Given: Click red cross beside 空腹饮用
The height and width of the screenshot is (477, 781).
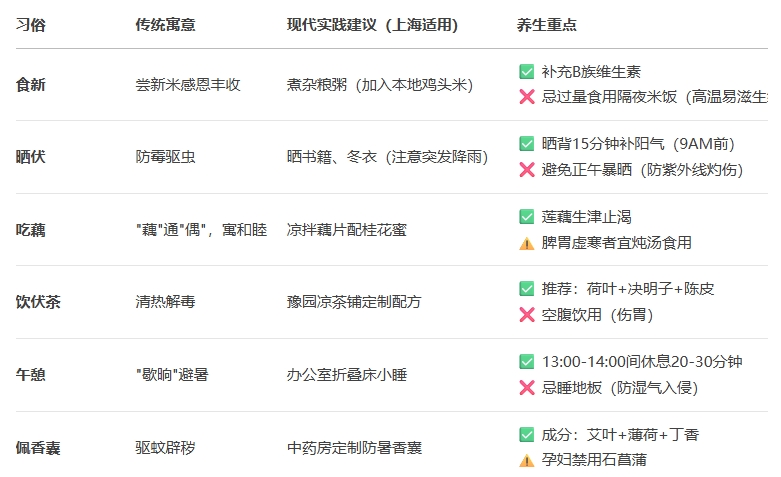Looking at the screenshot, I should click(526, 315).
